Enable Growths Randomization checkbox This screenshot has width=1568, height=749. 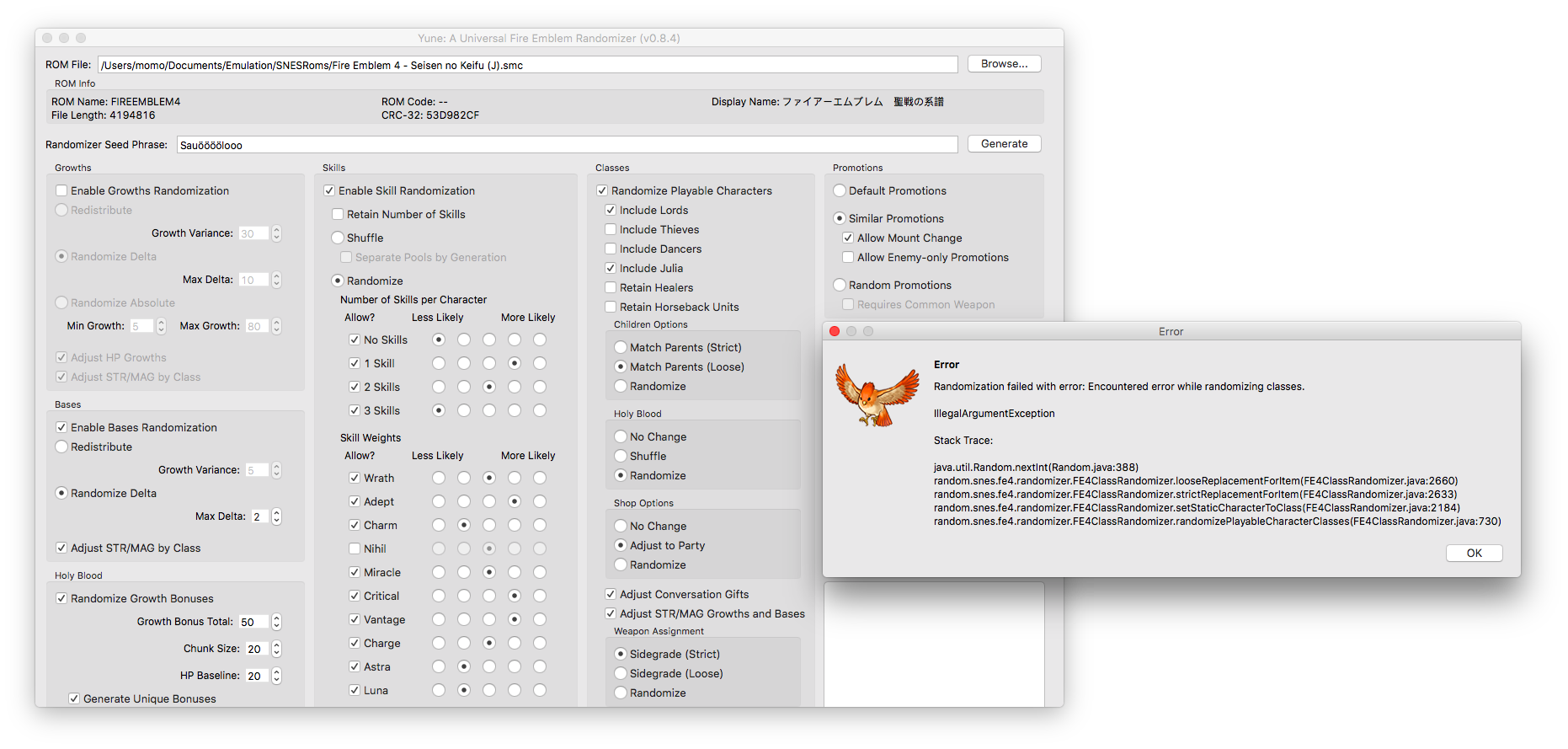tap(61, 190)
